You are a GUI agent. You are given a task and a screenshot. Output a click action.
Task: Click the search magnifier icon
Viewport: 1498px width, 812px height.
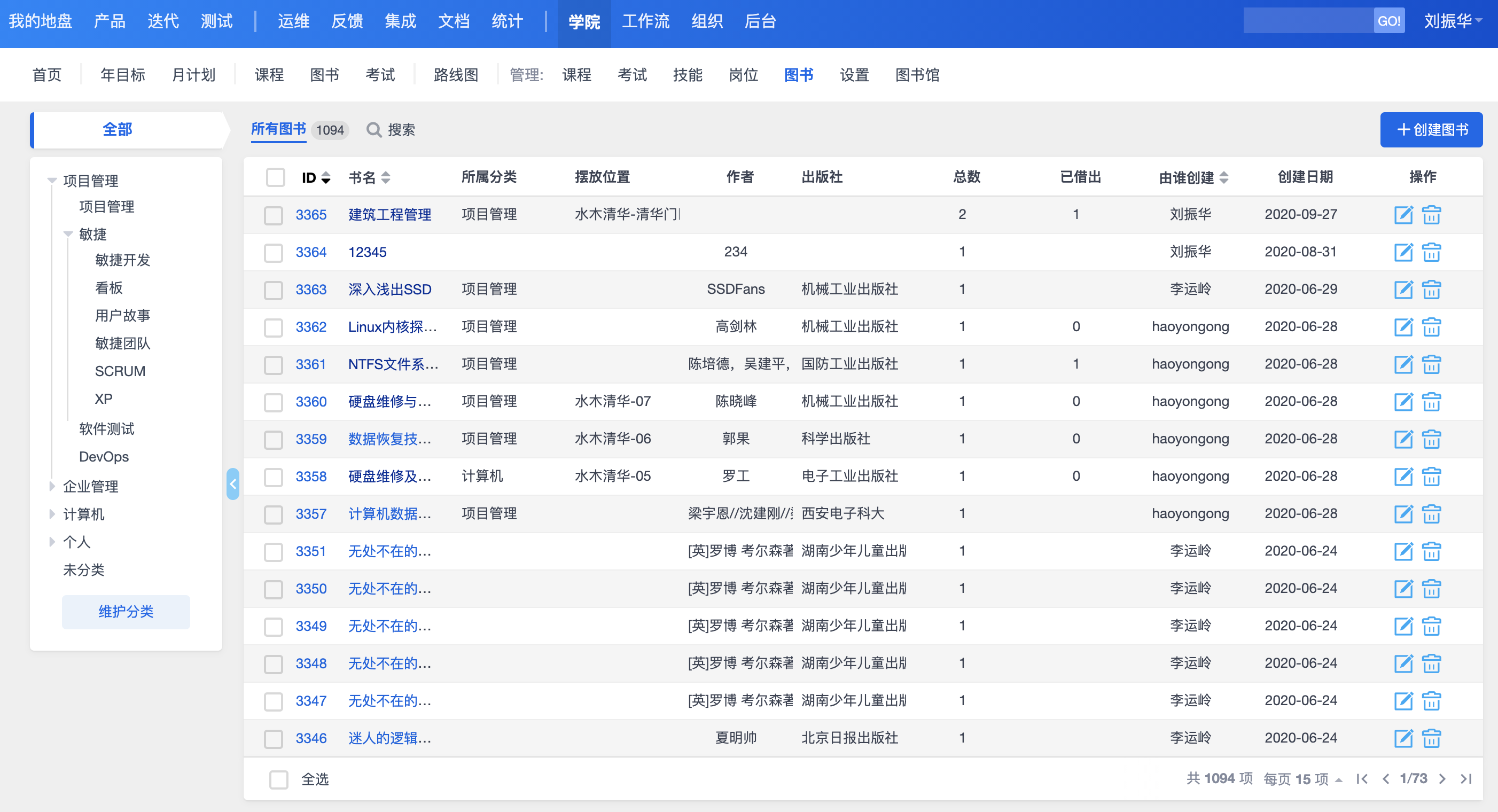point(374,130)
